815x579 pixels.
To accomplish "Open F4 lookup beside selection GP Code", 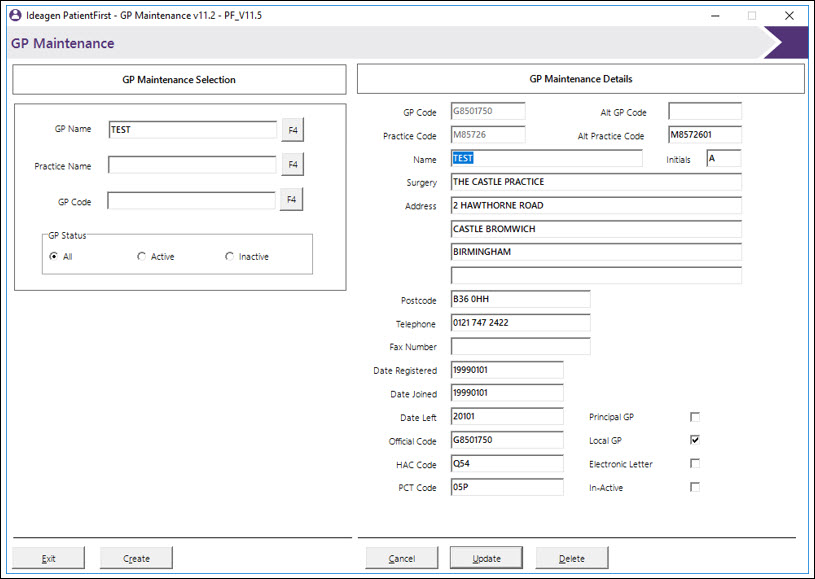I will click(291, 200).
